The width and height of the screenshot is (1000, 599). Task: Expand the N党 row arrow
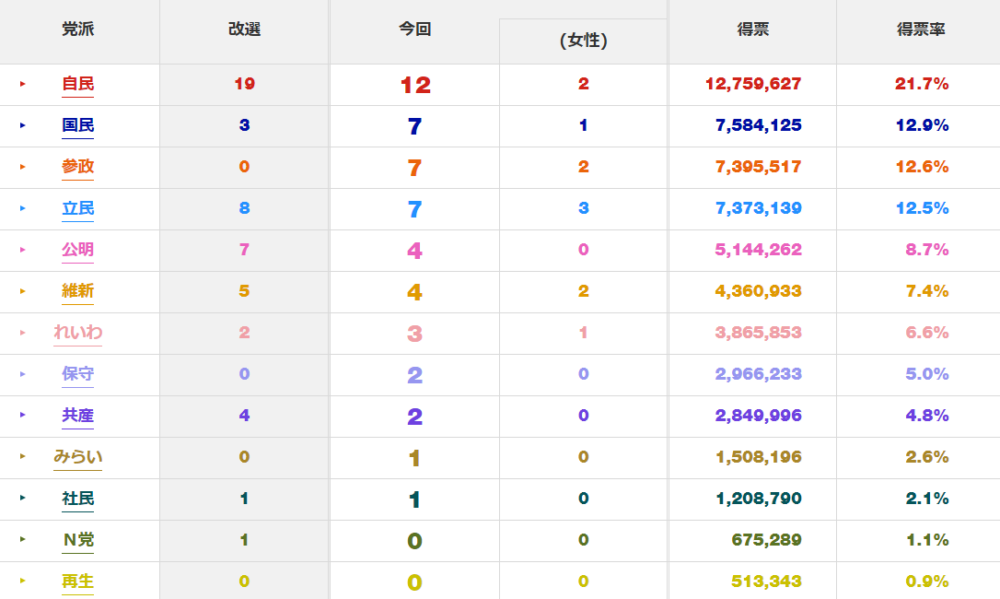point(22,539)
